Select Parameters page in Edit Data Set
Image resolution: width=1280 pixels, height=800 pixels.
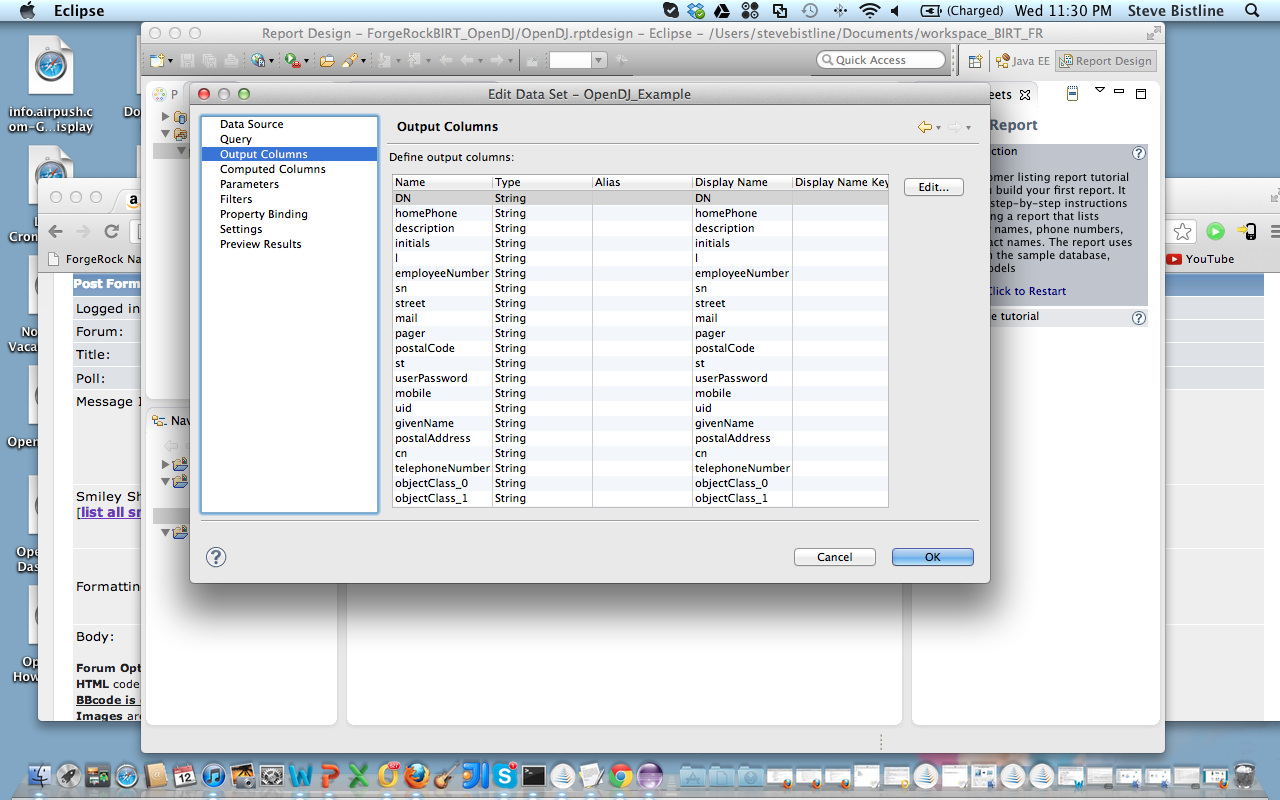click(x=249, y=184)
